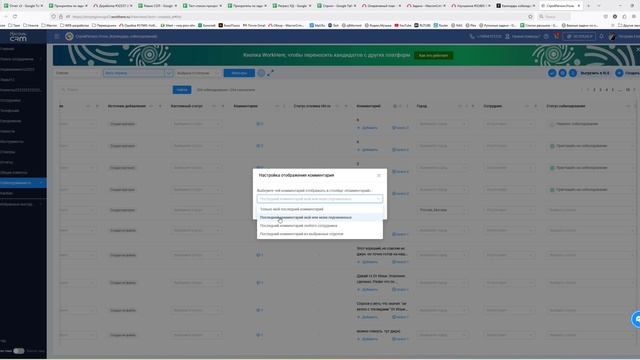This screenshot has width=640, height=360.
Task: Click the blue 'Найти' search button
Action: point(182,90)
